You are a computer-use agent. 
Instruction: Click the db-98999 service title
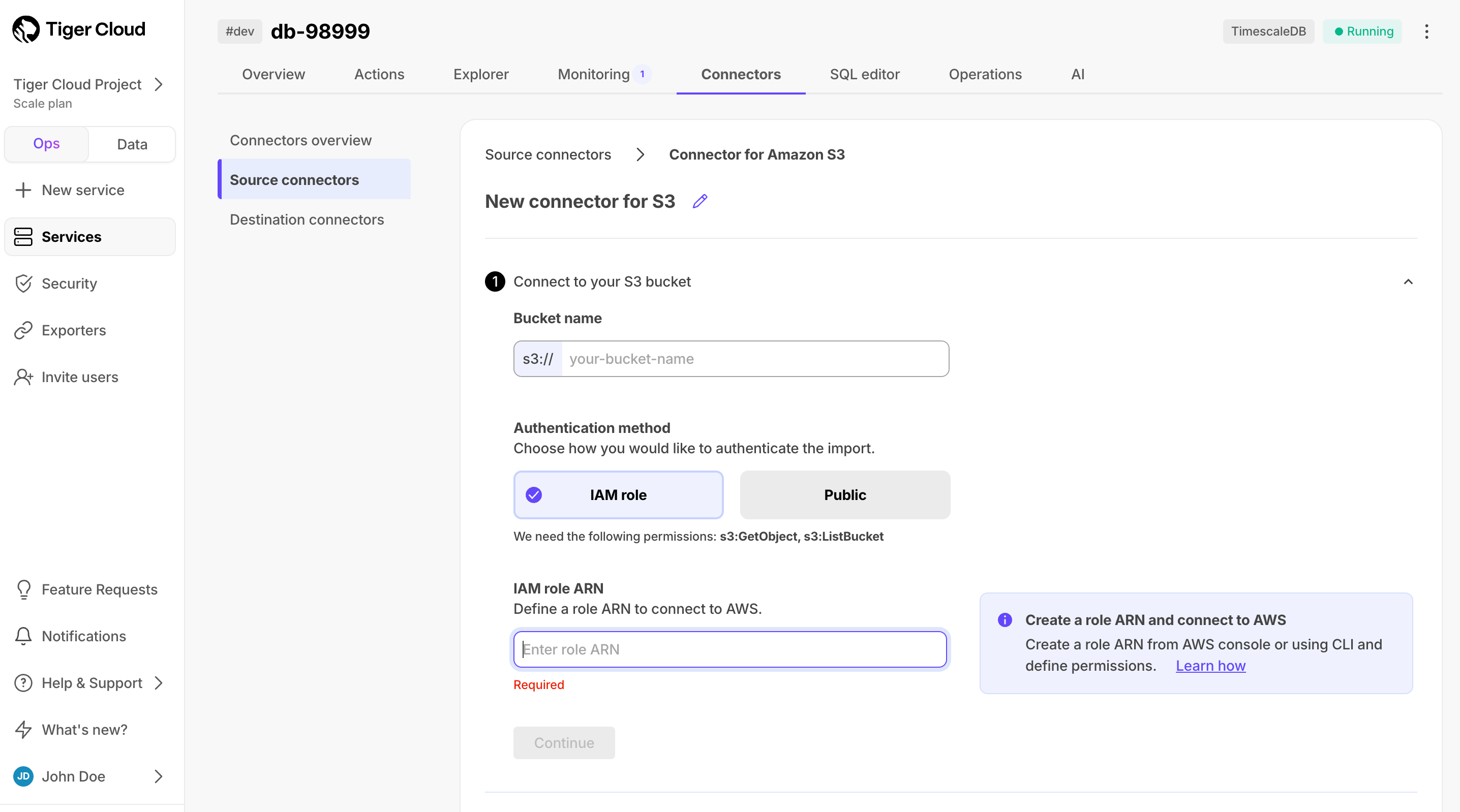tap(320, 31)
